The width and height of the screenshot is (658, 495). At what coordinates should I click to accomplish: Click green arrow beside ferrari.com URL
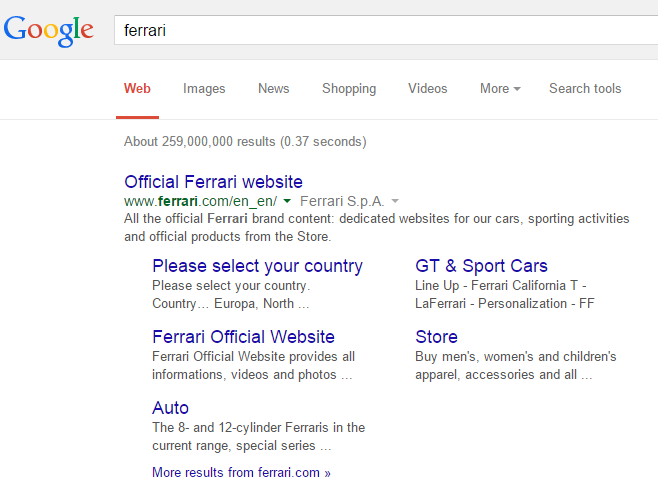click(x=287, y=201)
